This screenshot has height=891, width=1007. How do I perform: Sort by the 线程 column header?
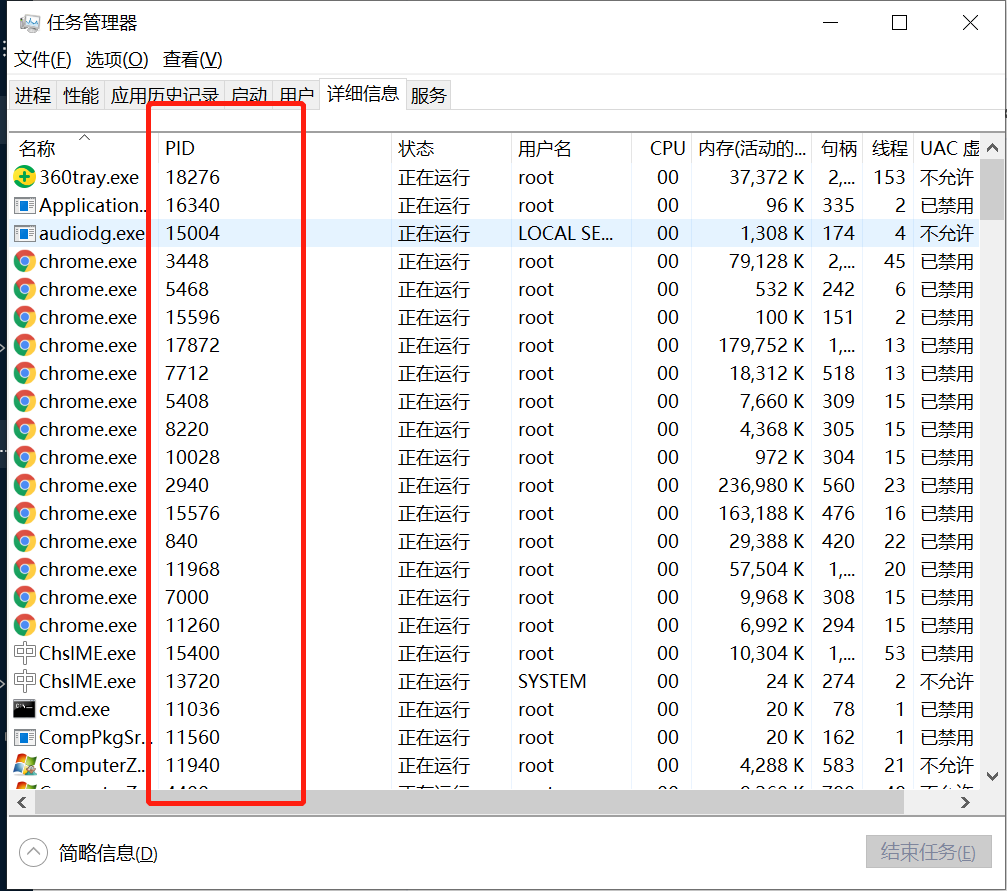(x=889, y=148)
